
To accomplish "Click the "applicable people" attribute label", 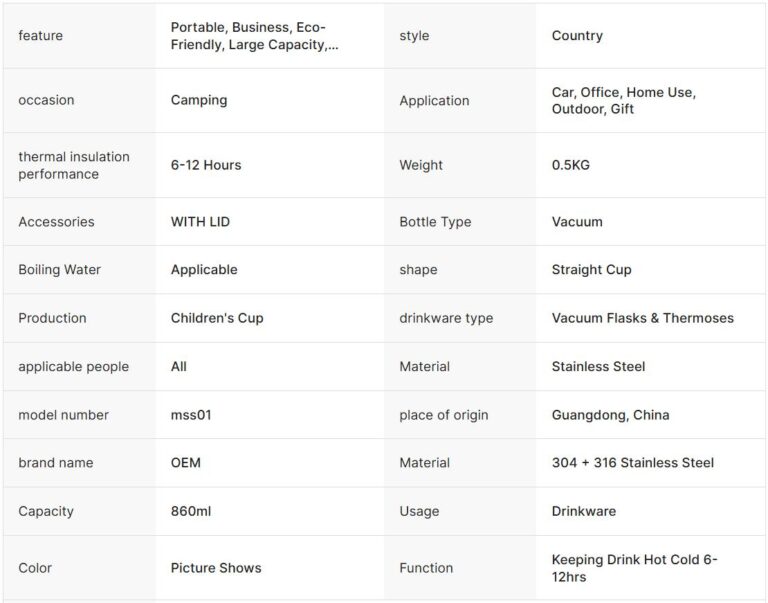I will (x=73, y=367).
